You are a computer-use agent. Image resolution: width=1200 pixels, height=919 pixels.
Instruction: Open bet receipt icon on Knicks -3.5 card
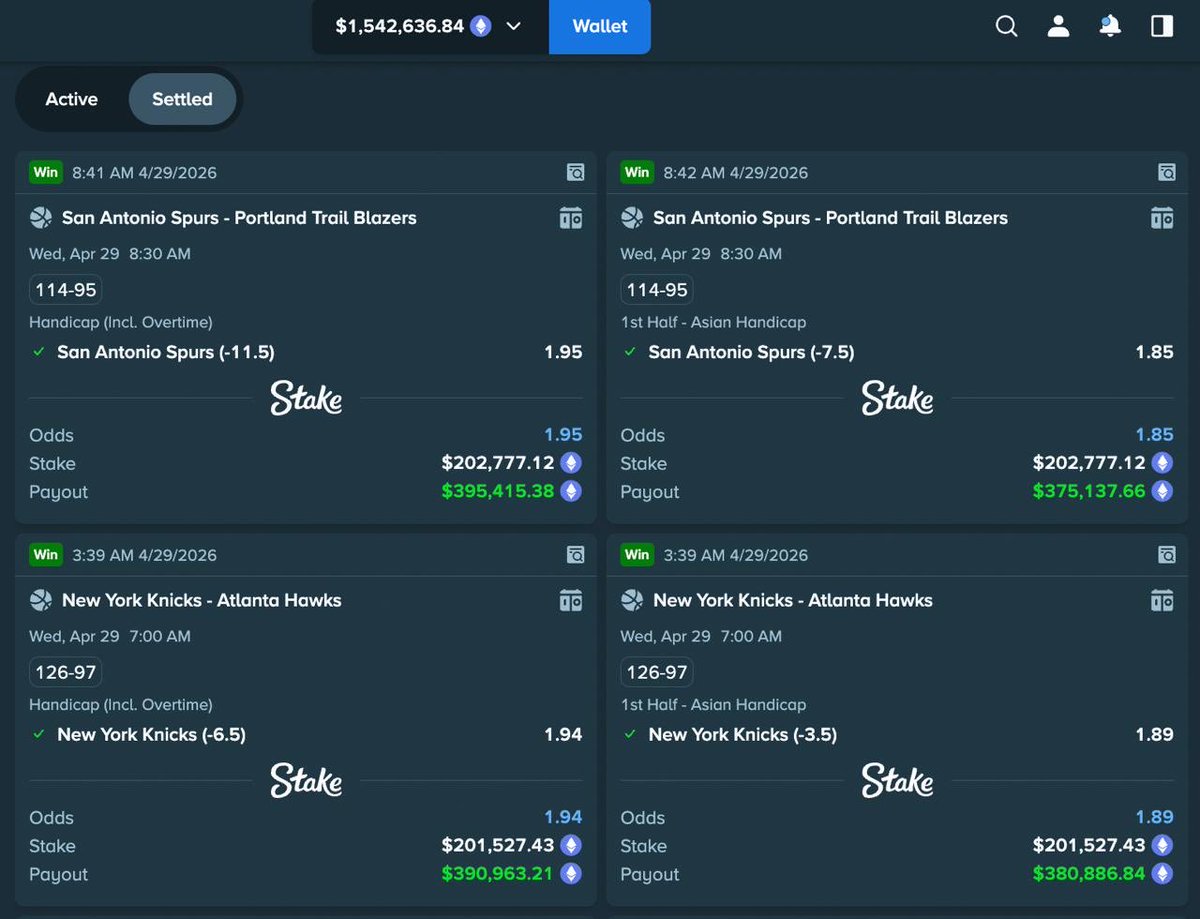(1166, 554)
